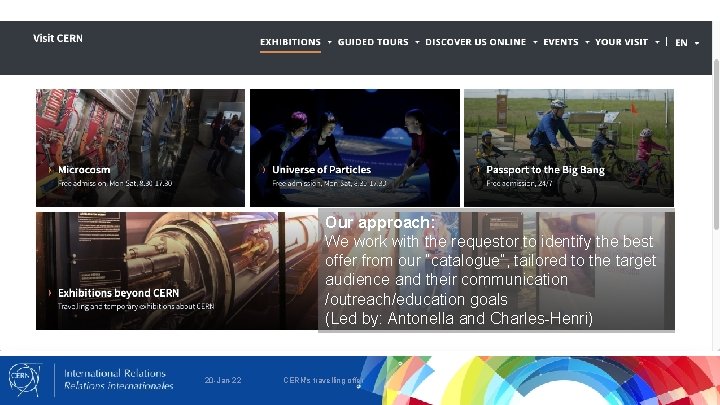Click the CERN logo in footer

click(25, 380)
